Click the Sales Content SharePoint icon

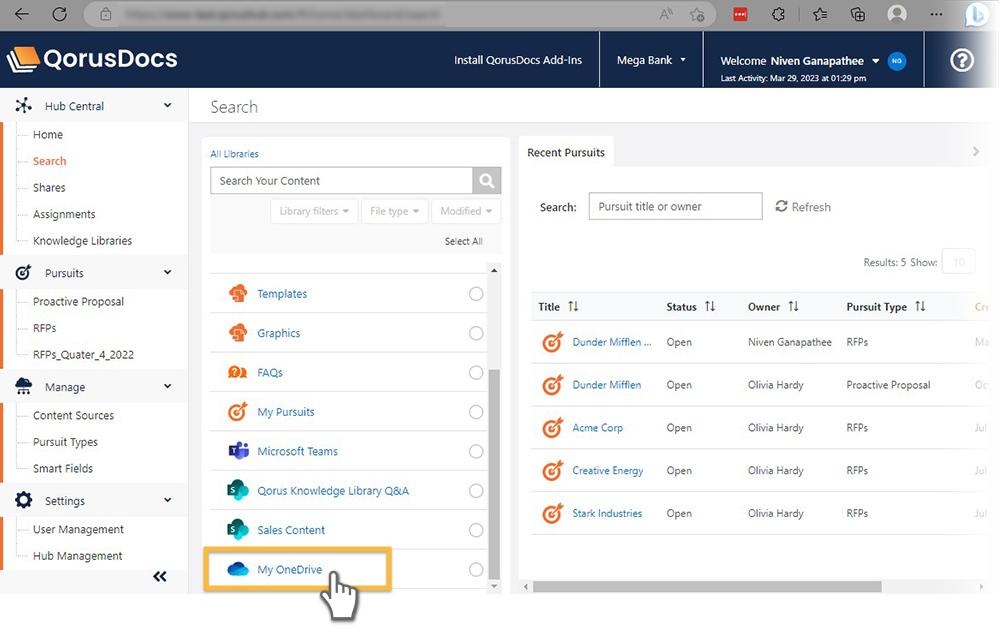click(238, 530)
